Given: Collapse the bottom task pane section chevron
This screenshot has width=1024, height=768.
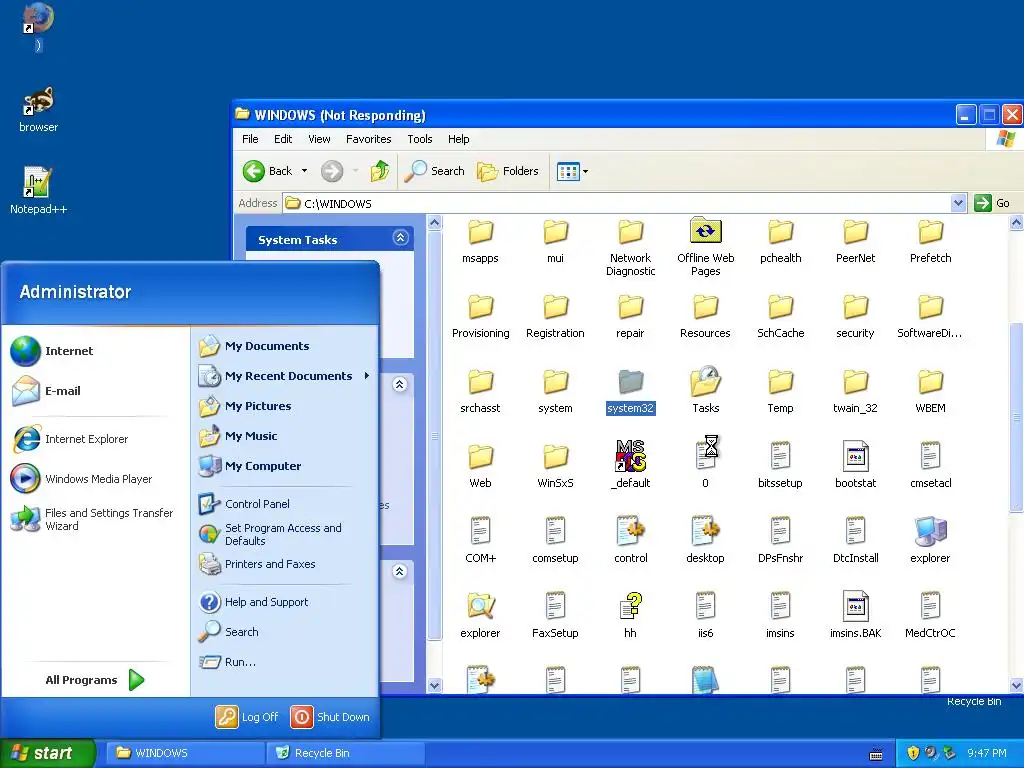Looking at the screenshot, I should point(400,571).
